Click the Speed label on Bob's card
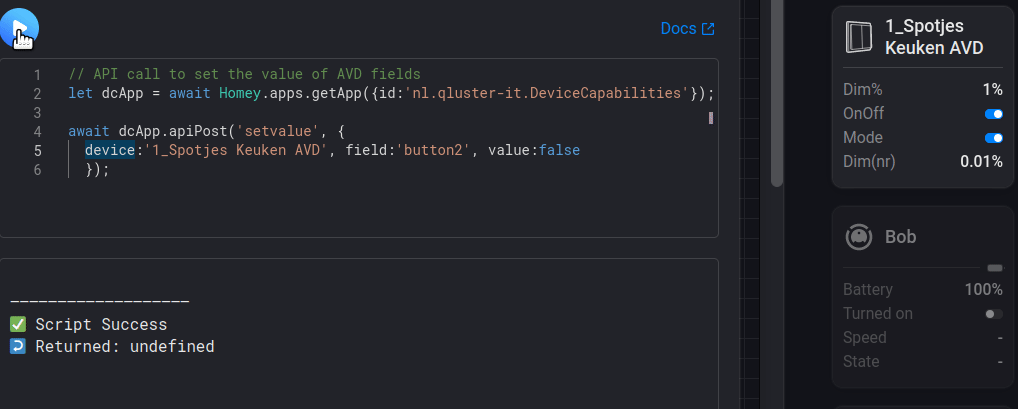1018x409 pixels. (x=865, y=338)
